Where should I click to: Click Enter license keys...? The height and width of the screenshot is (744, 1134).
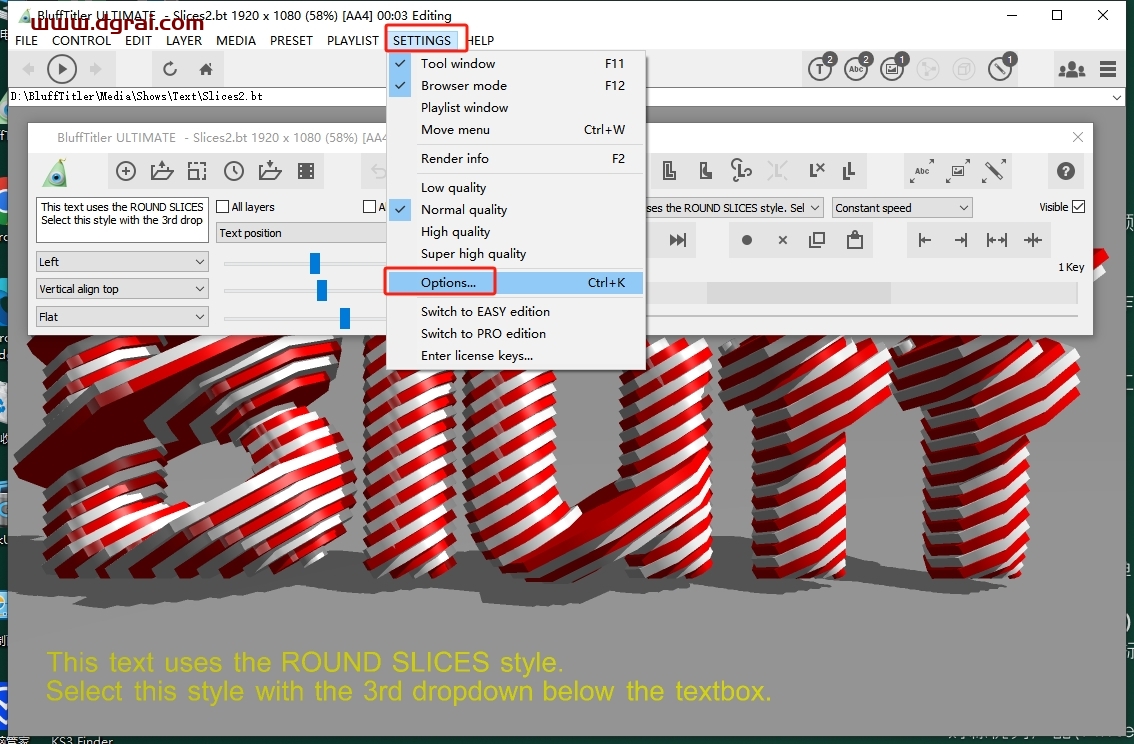(x=516, y=356)
